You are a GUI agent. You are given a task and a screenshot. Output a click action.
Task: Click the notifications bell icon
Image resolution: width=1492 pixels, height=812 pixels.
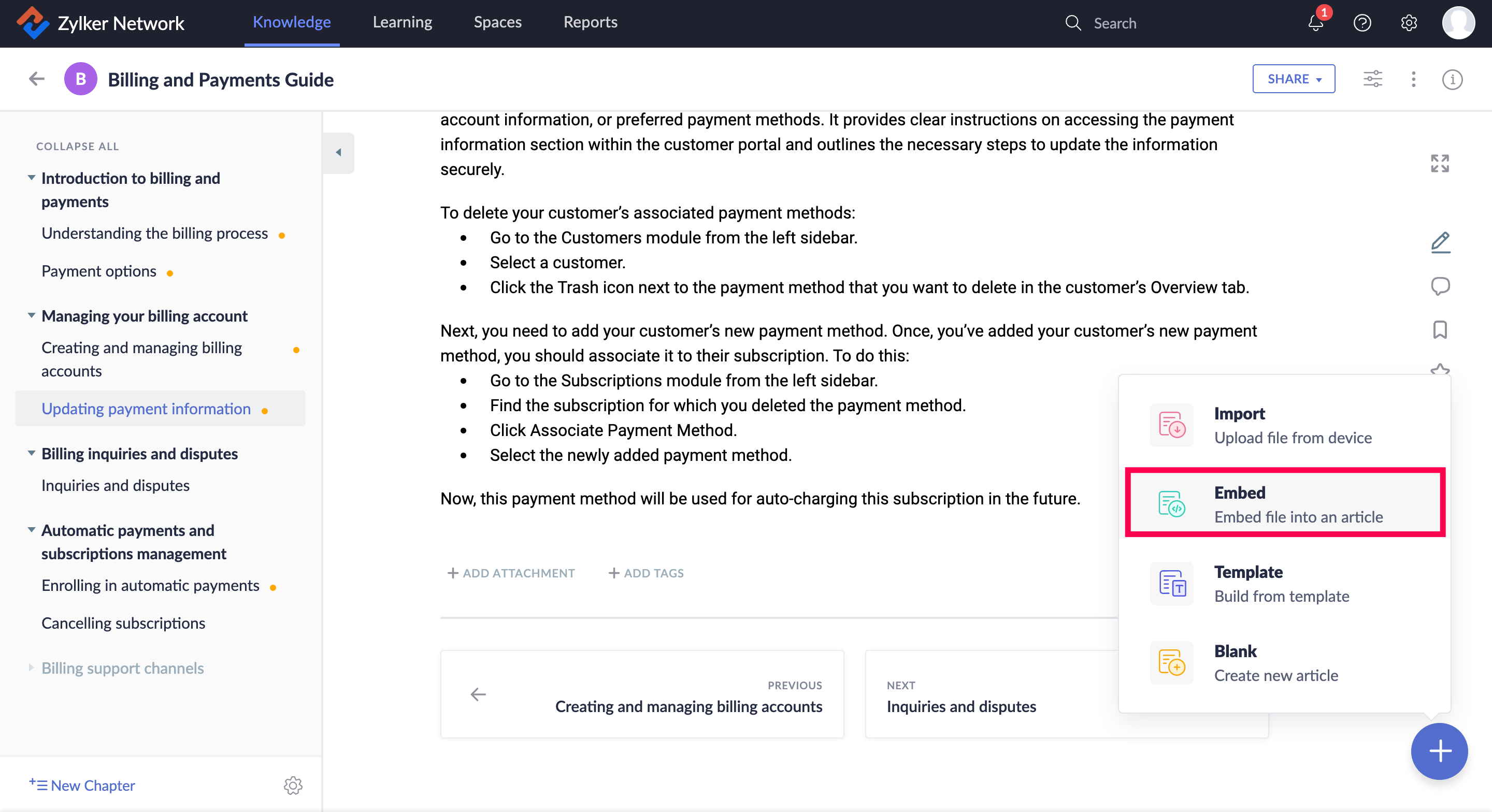1315,23
